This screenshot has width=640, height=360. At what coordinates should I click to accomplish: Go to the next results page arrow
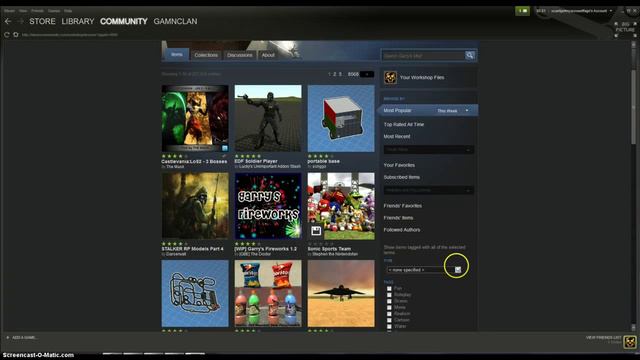[x=367, y=74]
